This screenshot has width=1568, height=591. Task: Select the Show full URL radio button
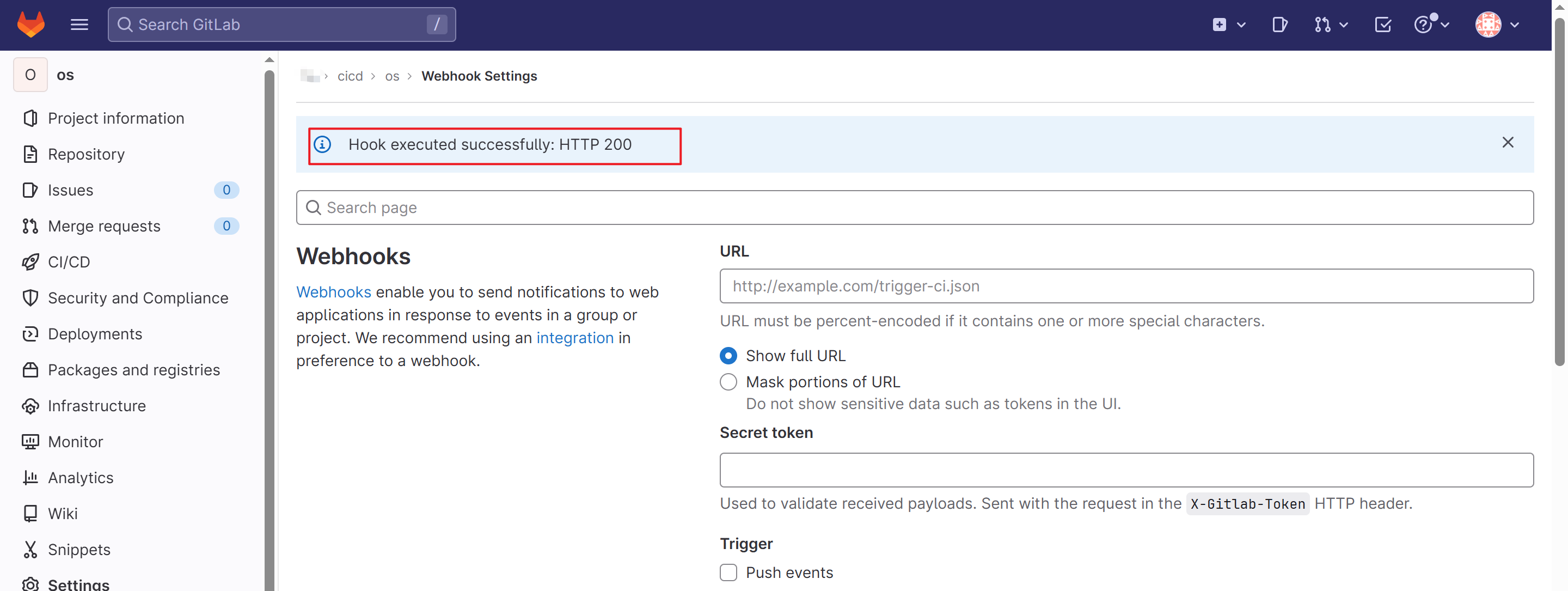coord(728,356)
